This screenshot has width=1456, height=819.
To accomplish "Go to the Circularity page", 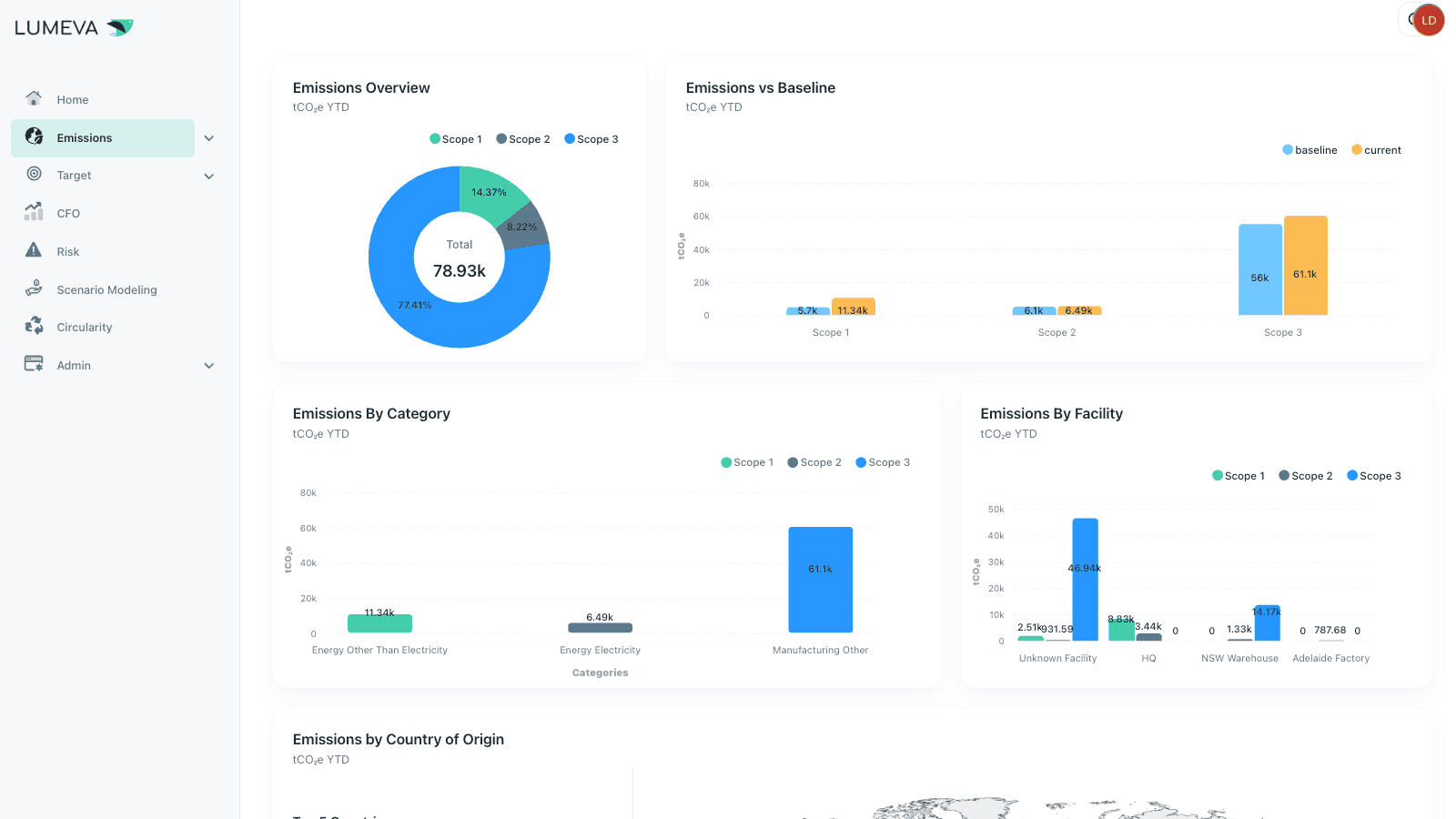I will pyautogui.click(x=85, y=328).
